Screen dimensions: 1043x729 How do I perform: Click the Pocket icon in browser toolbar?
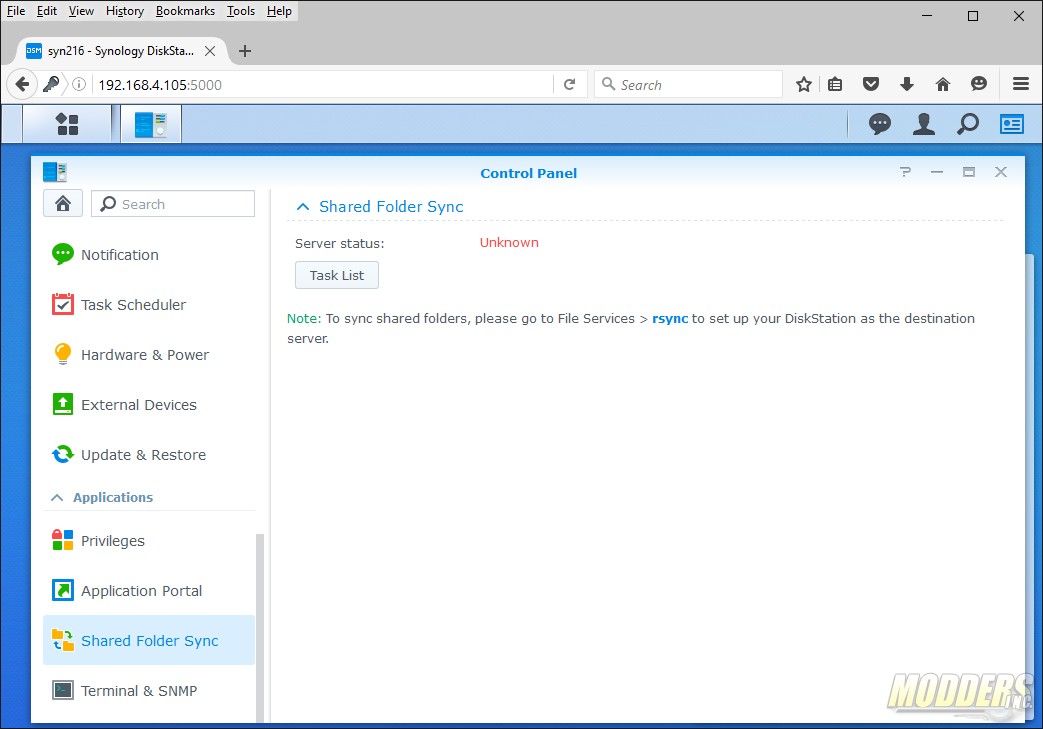click(871, 84)
